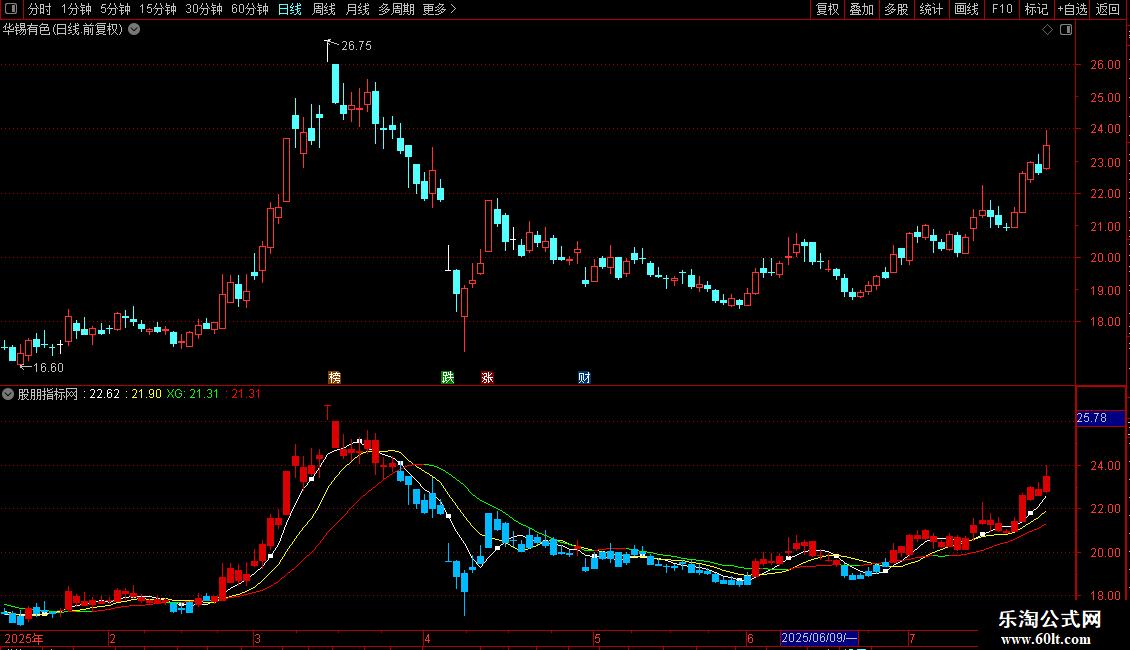Viewport: 1130px width, 650px height.
Task: Click month 3 on the time axis
Action: click(257, 638)
